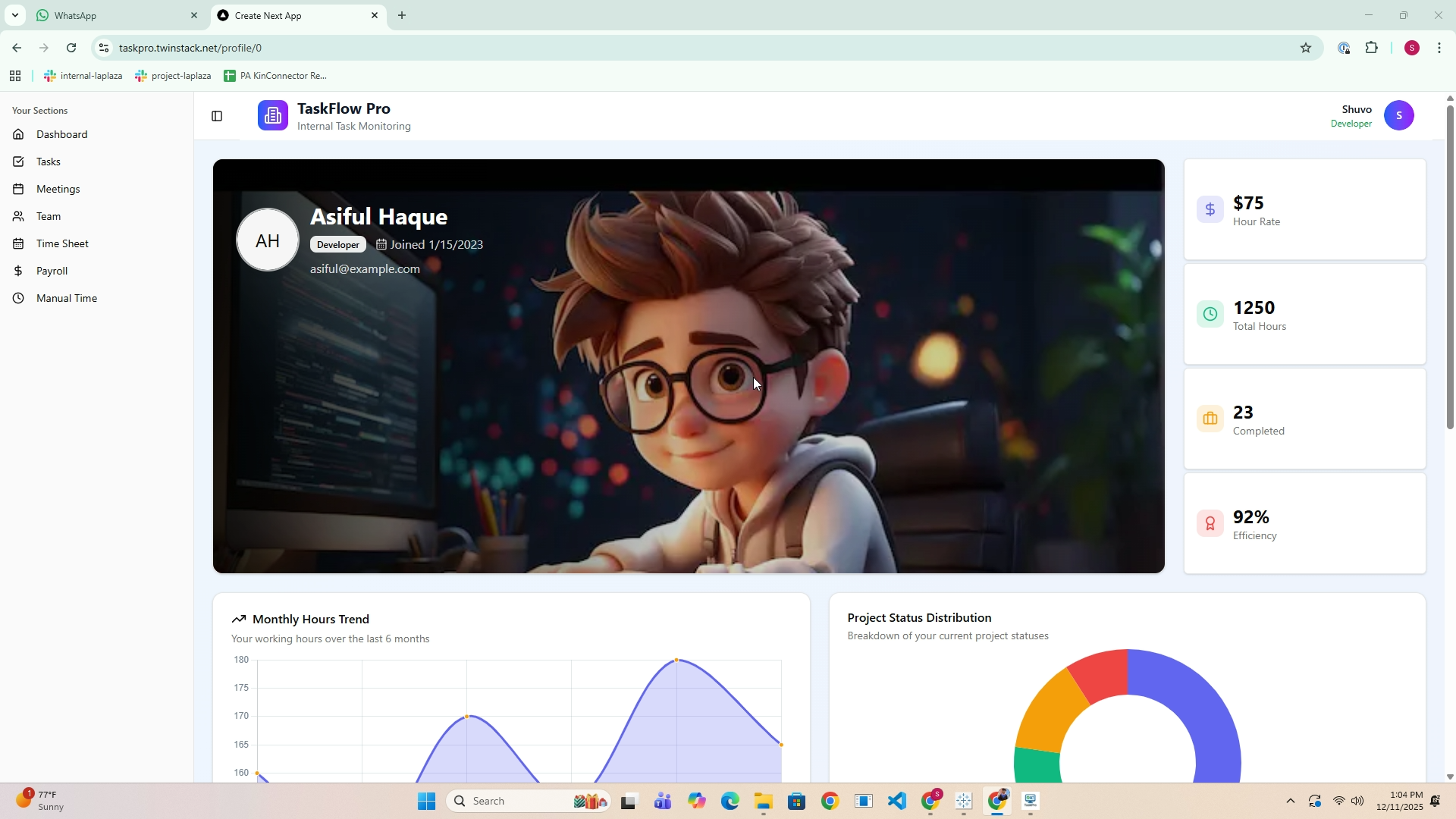Switch to the WhatsApp tab

[x=114, y=15]
